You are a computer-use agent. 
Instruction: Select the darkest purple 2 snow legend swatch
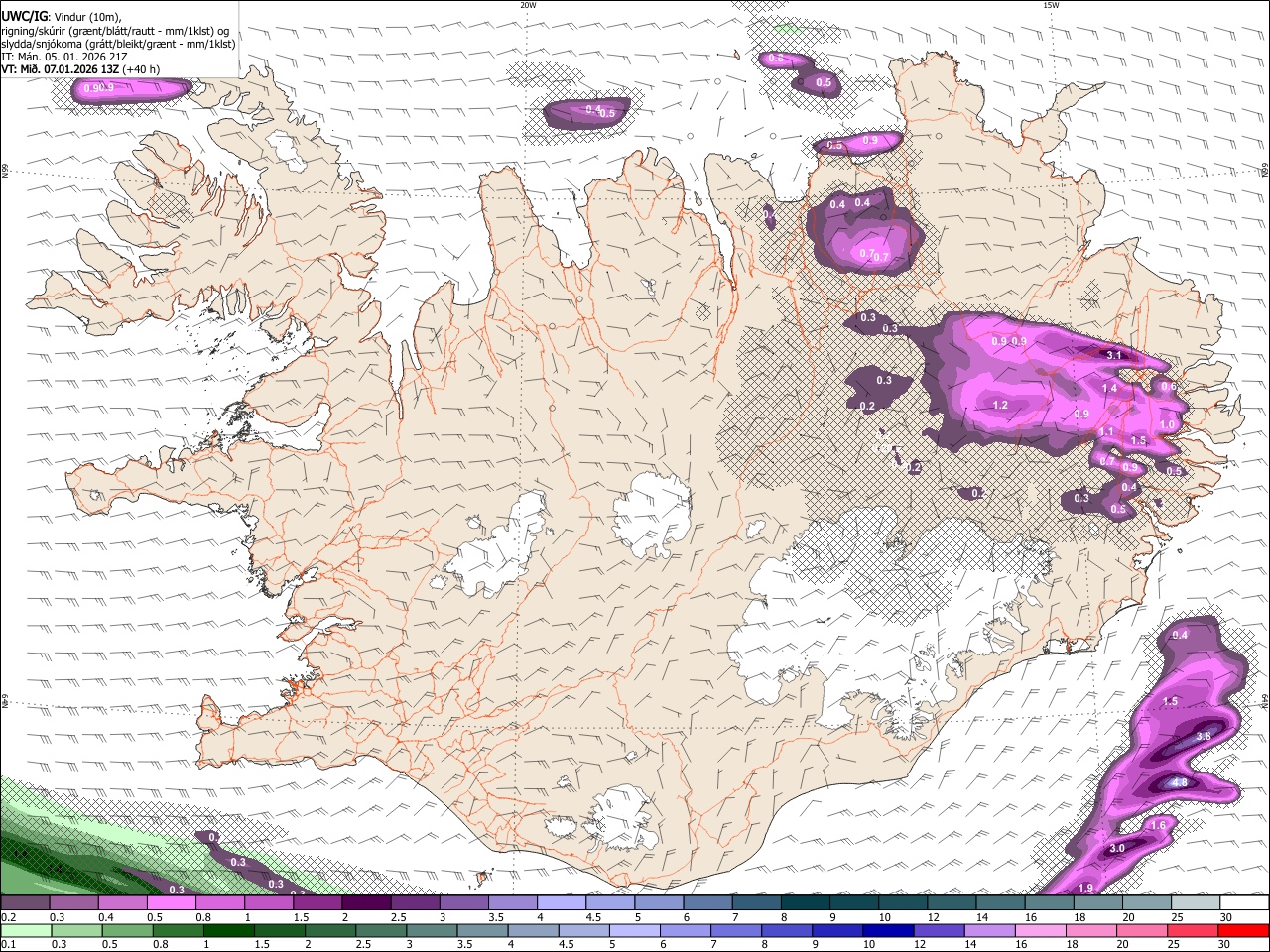click(366, 903)
